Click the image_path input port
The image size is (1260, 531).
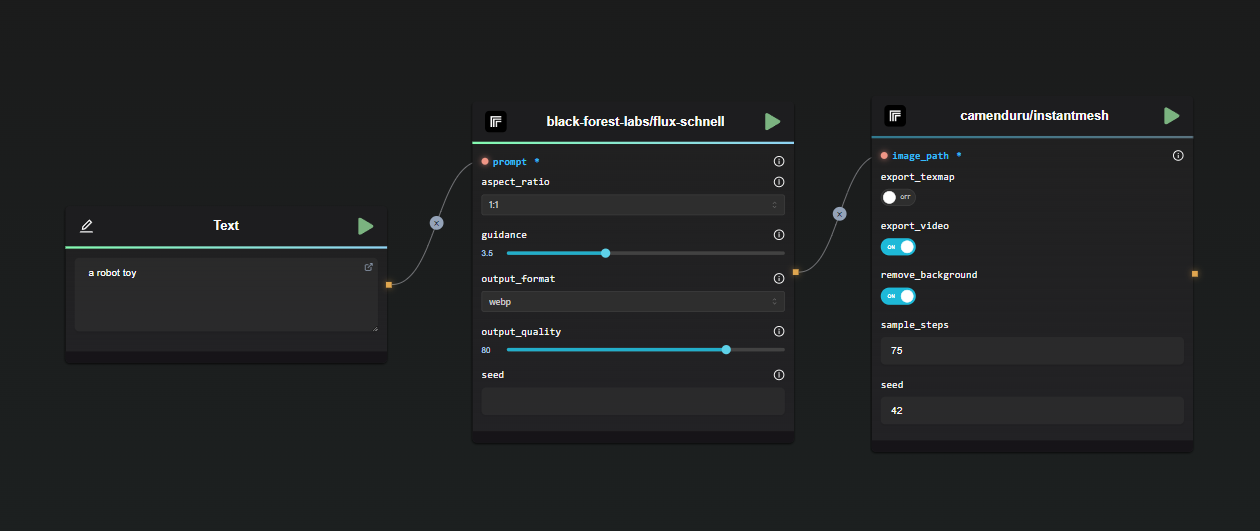[884, 156]
